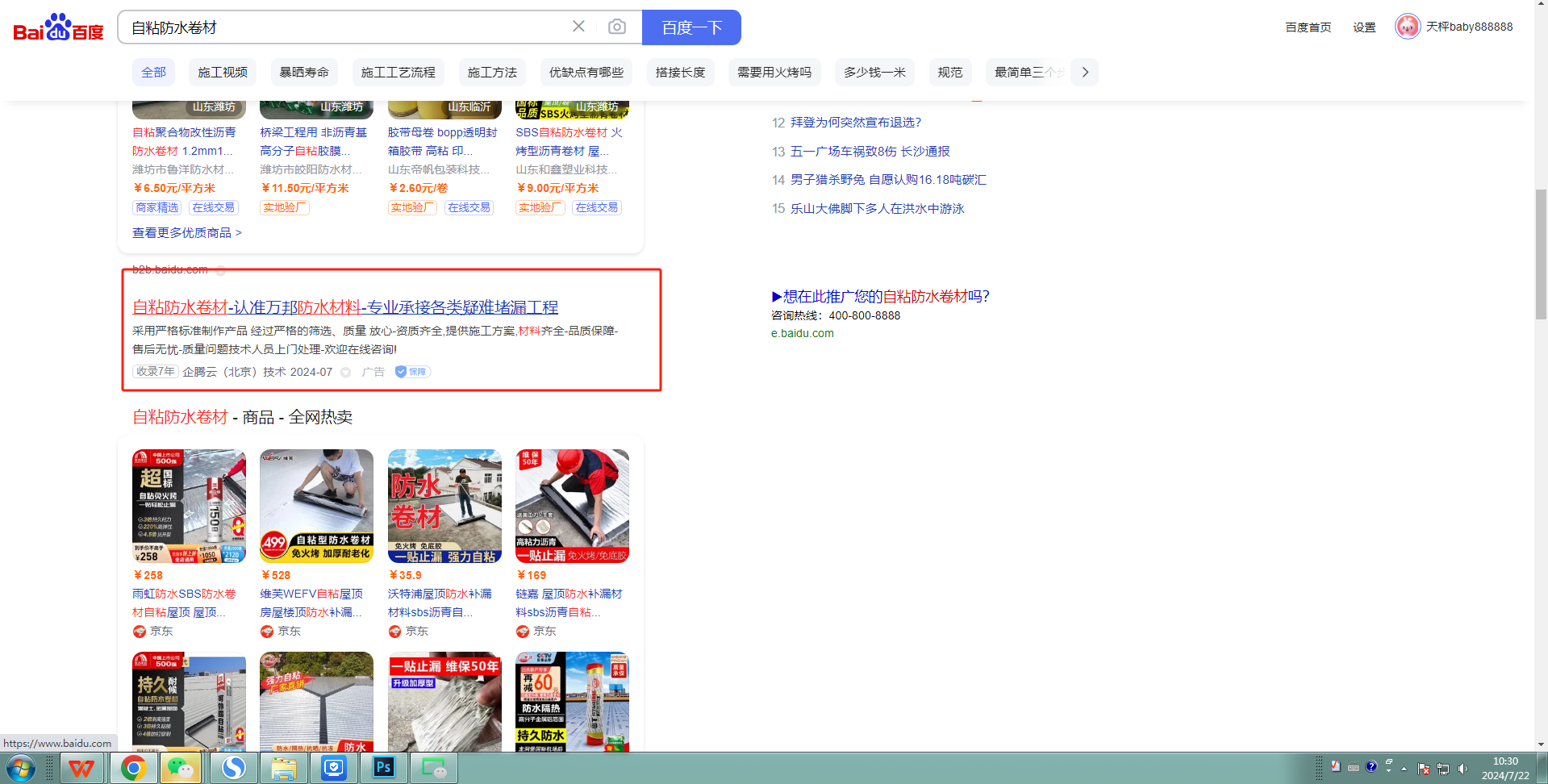Screen dimensions: 1548x784
Task: Select the 多少钱一米 filter tab
Action: click(874, 72)
